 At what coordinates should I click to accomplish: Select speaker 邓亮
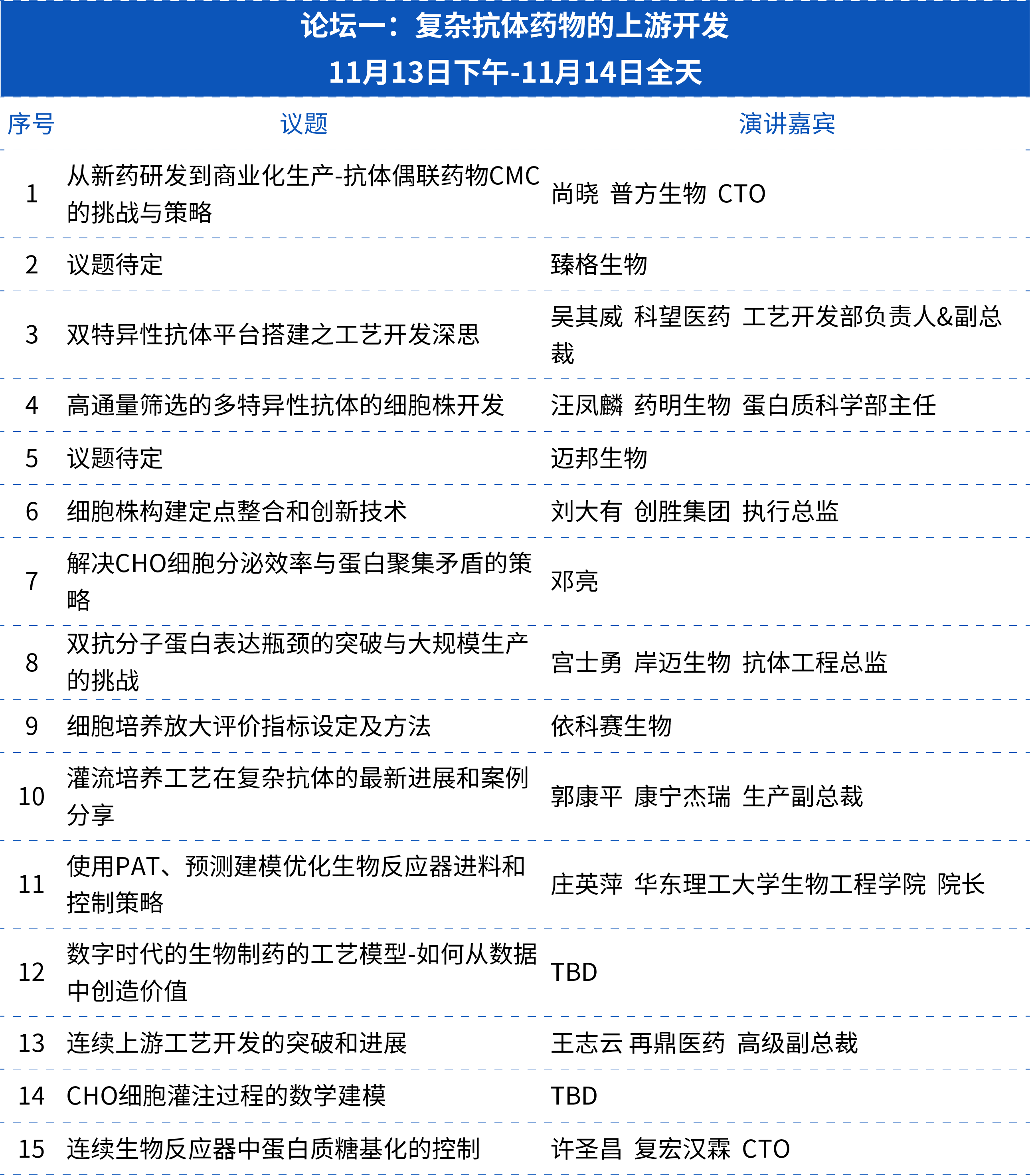[x=575, y=581]
